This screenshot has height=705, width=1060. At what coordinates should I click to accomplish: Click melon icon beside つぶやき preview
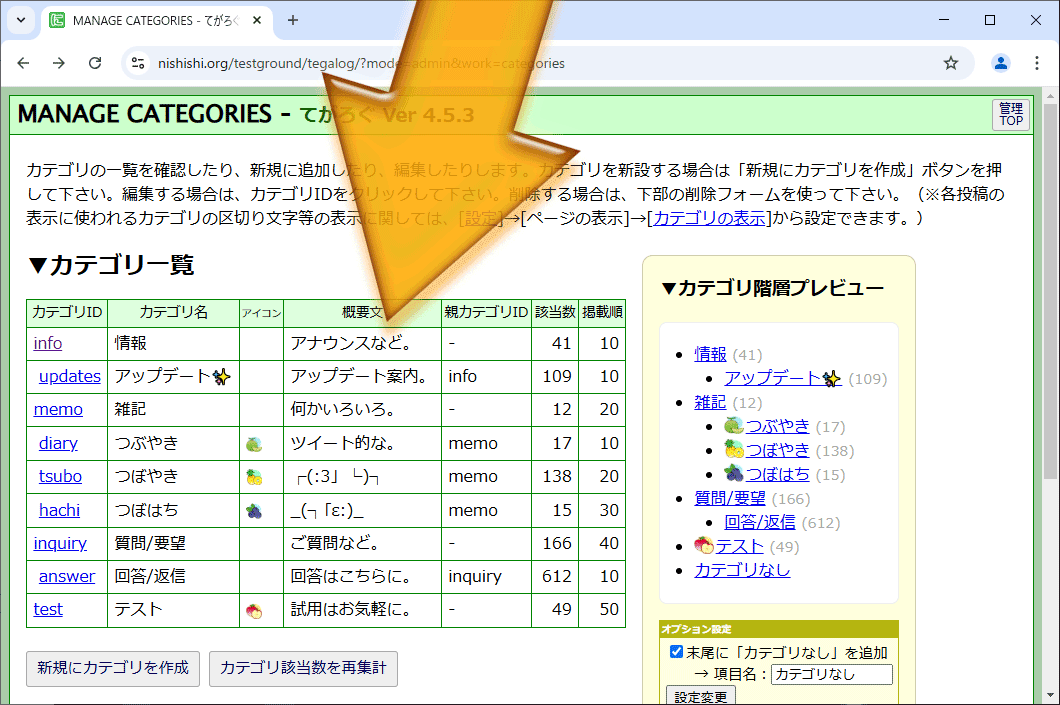pos(734,426)
